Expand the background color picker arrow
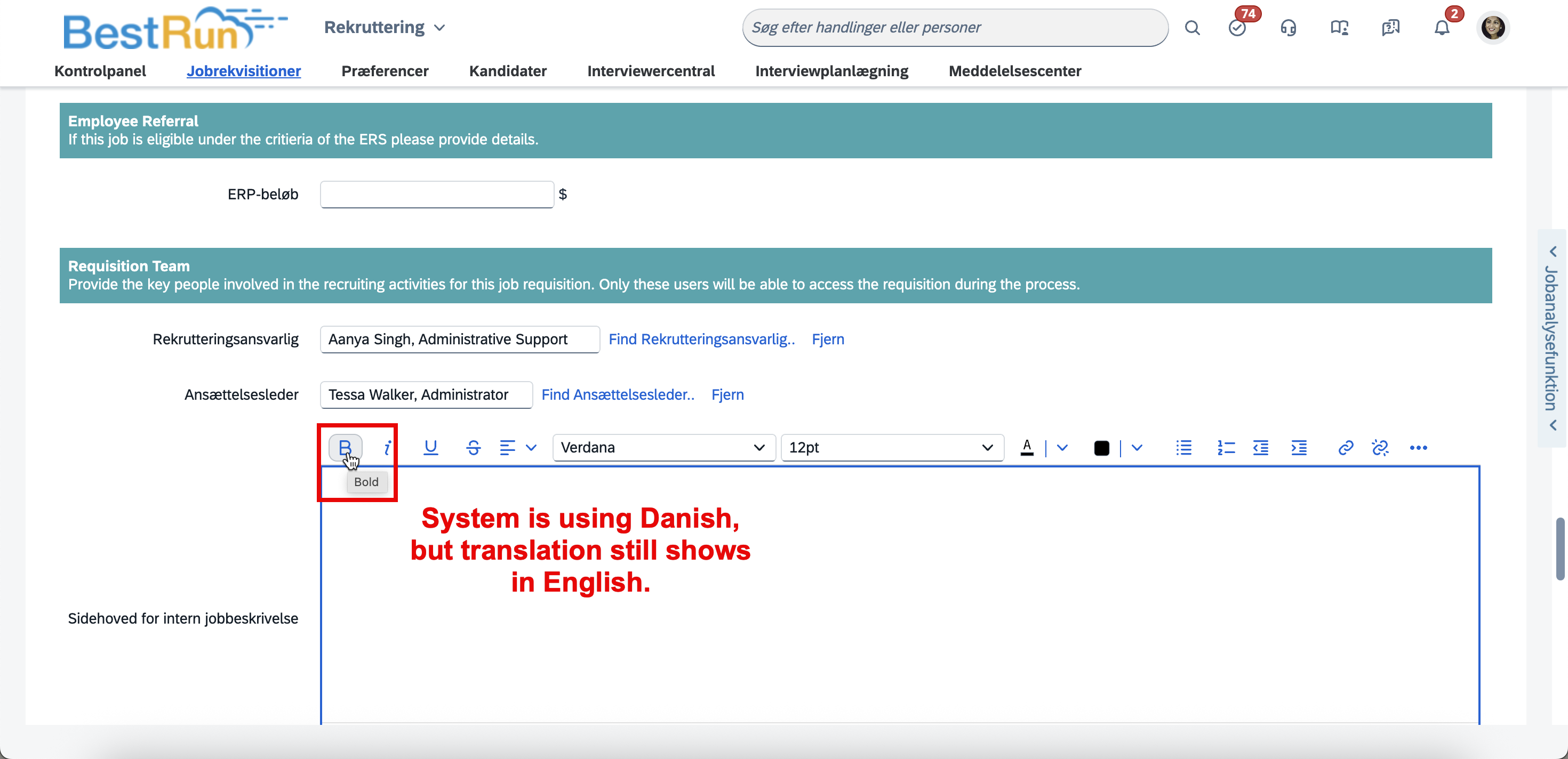This screenshot has width=1568, height=759. (x=1137, y=448)
